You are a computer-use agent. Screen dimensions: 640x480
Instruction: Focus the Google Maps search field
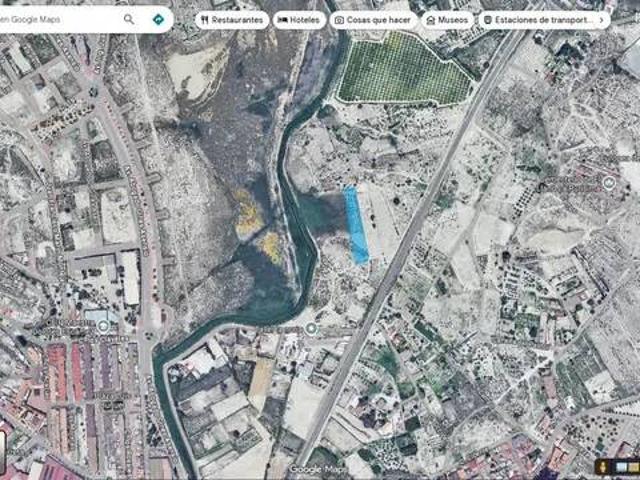pos(61,19)
